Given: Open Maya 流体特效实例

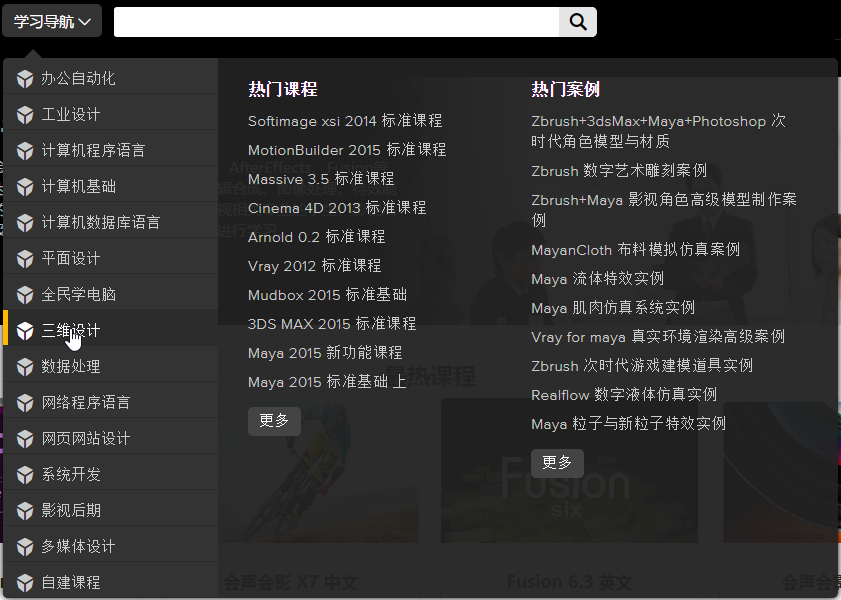Looking at the screenshot, I should (597, 278).
